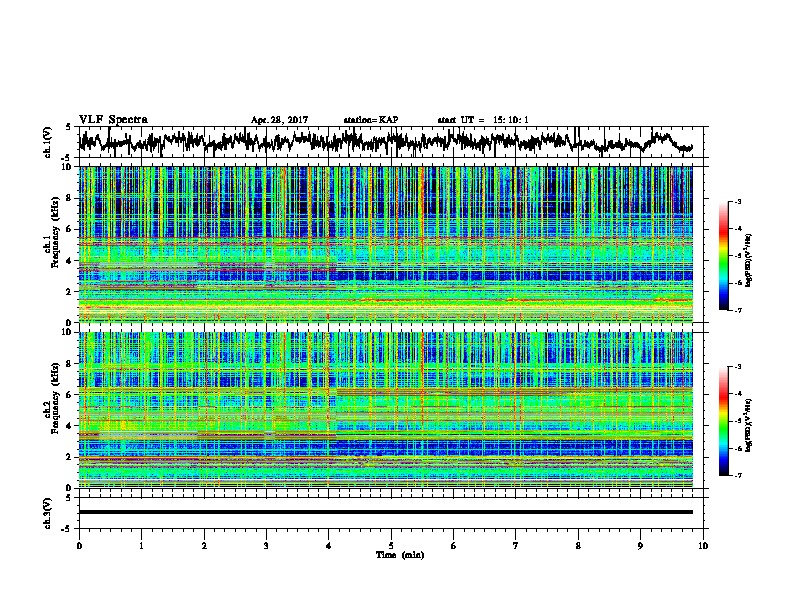Viewport: 792px width, 612px height.
Task: Click the time axis tick label "5"
Action: pyautogui.click(x=391, y=546)
